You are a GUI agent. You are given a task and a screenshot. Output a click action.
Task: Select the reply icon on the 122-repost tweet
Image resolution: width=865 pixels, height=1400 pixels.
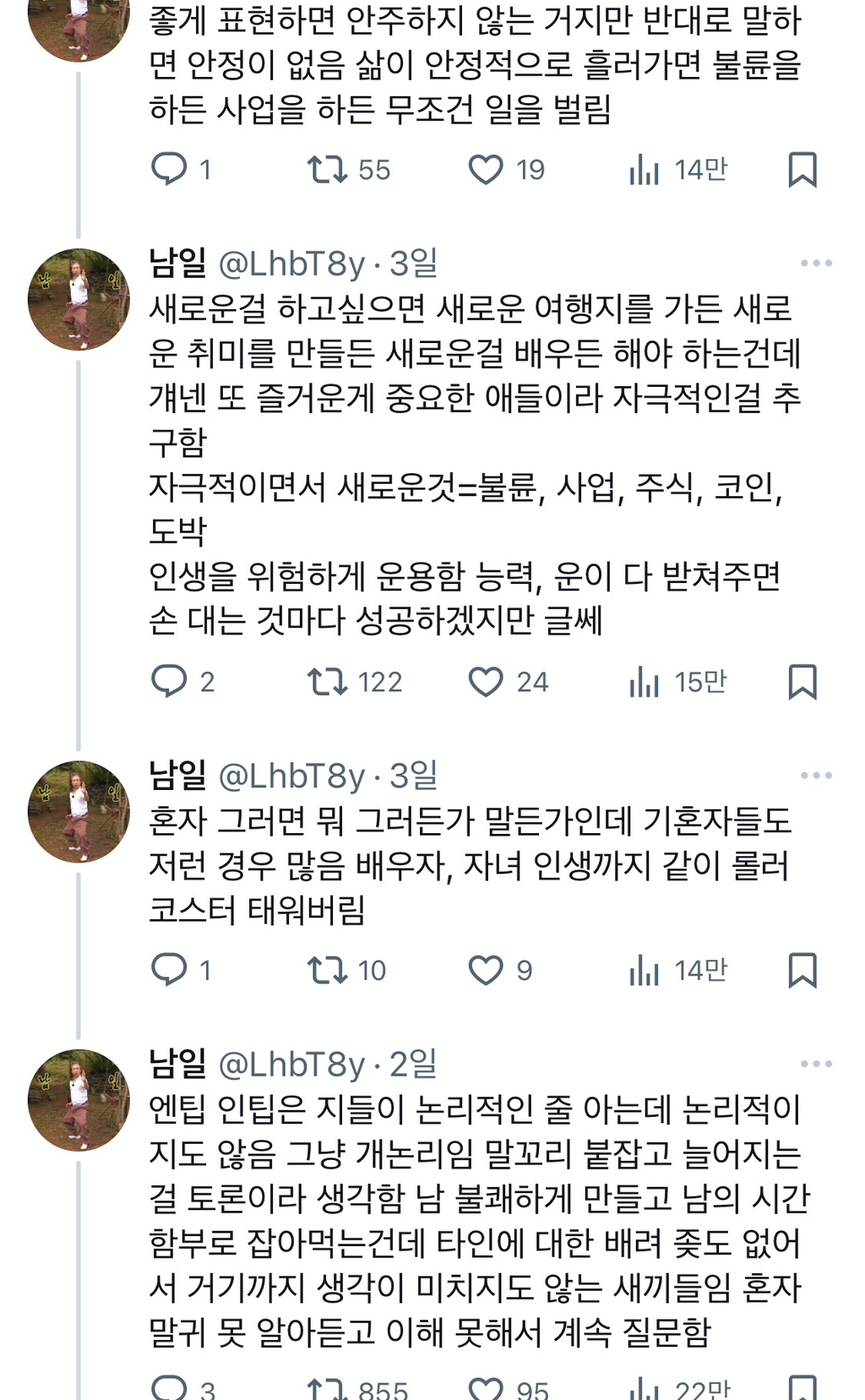coord(171,682)
